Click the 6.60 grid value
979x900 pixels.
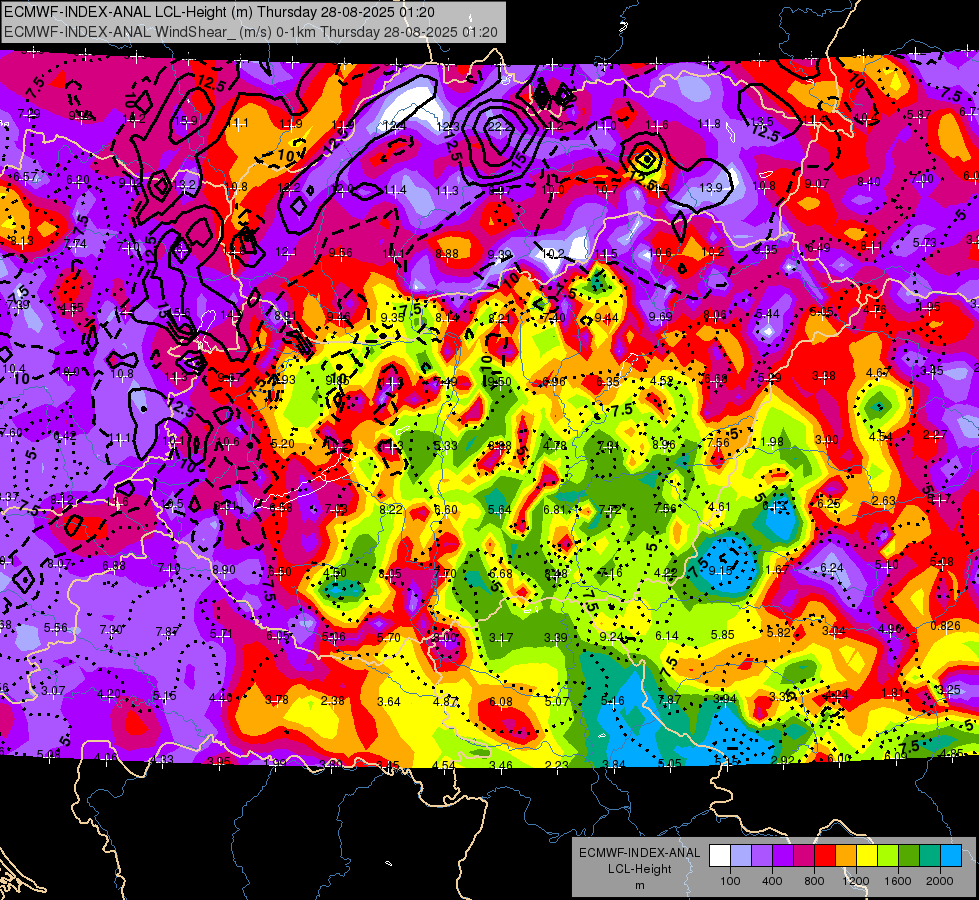click(446, 510)
